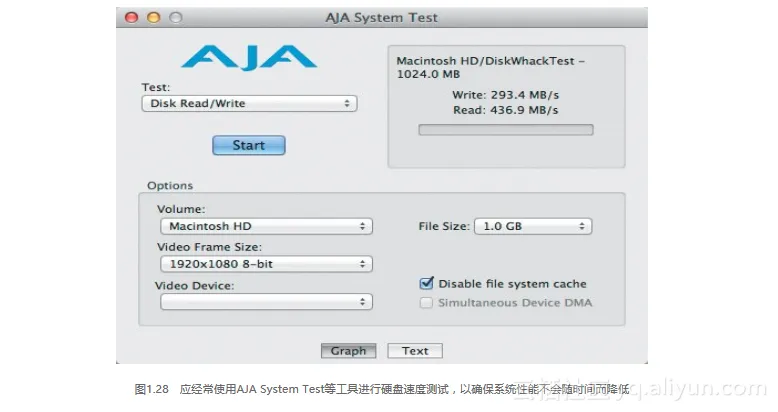Click the Write speed result text
The height and width of the screenshot is (412, 778).
tap(505, 95)
